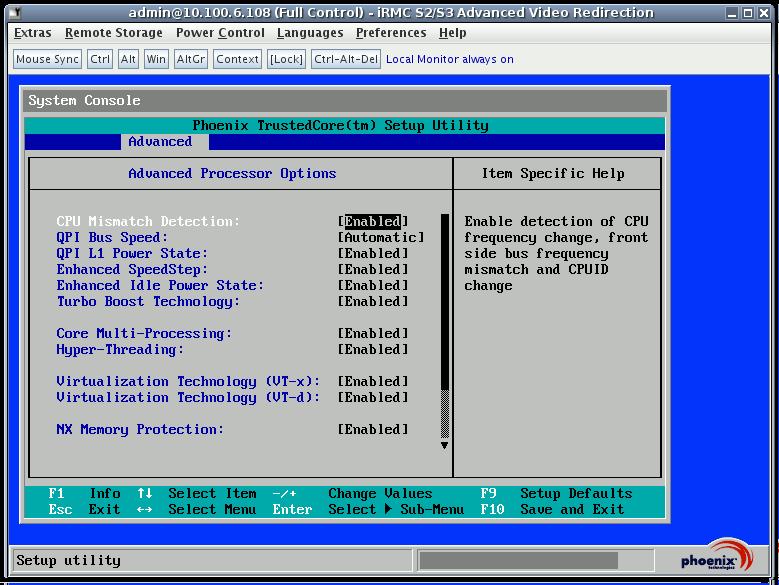This screenshot has width=779, height=585.
Task: Click the Core Multi-Processing label
Action: click(x=144, y=333)
